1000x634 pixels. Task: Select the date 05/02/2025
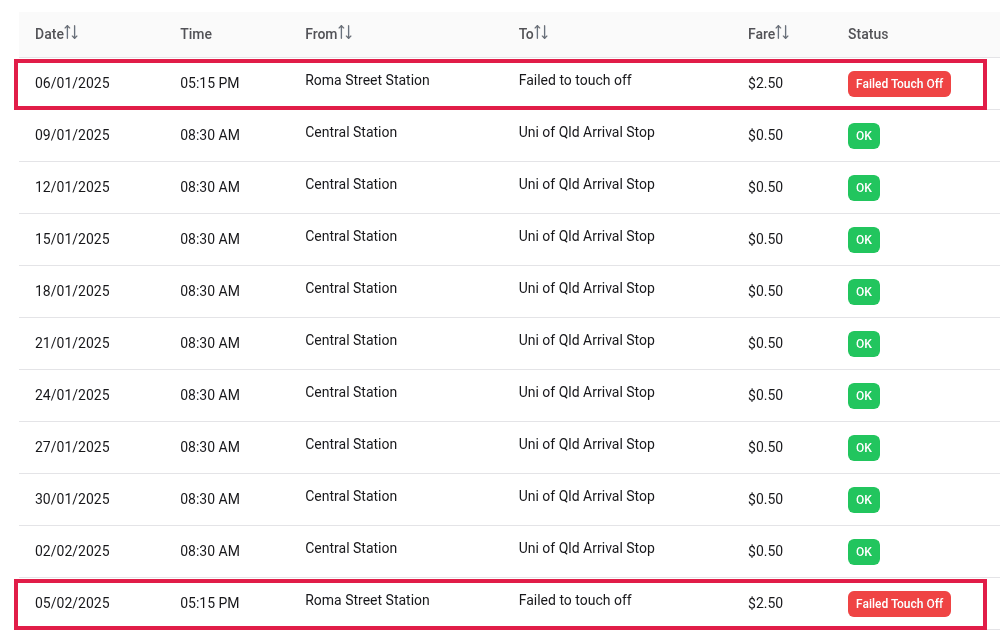(x=72, y=603)
